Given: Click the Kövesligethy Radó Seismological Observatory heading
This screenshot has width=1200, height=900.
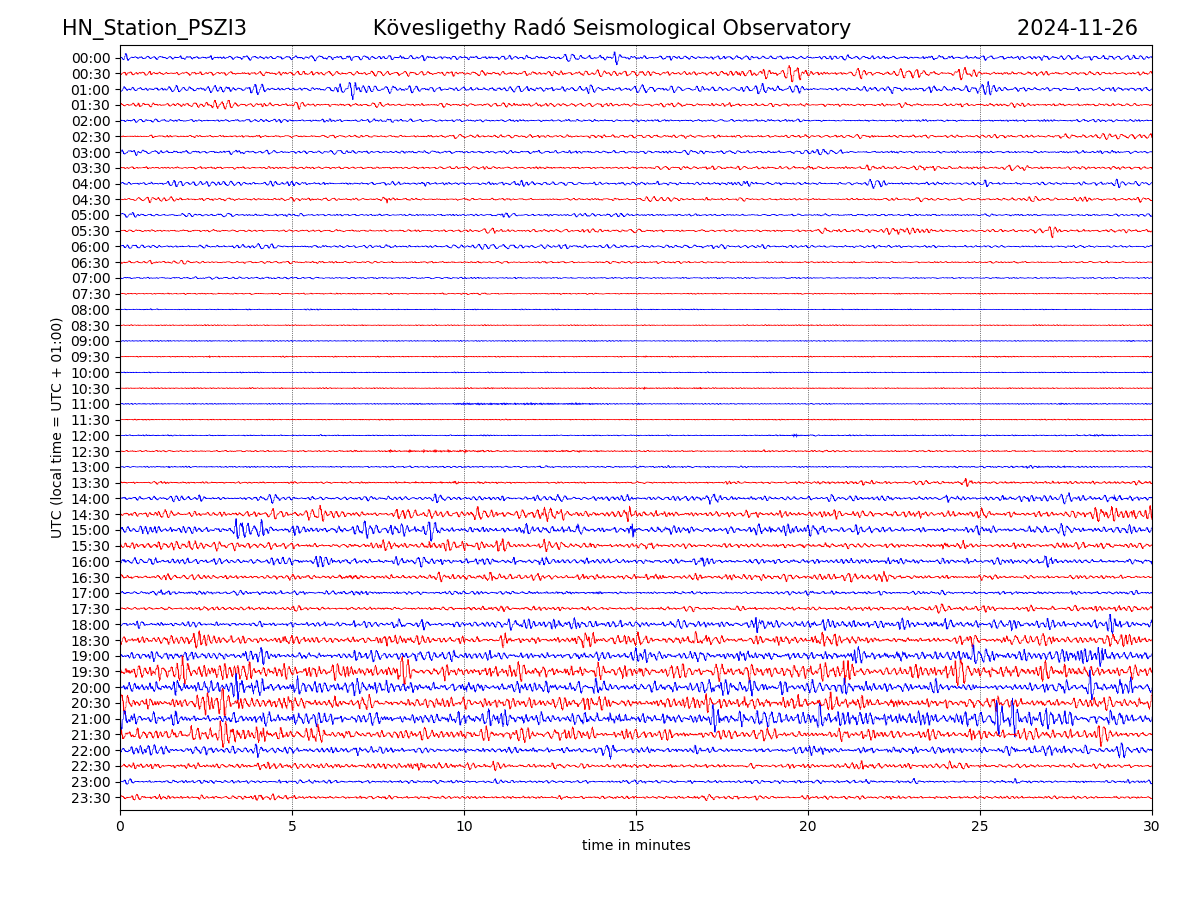Looking at the screenshot, I should click(x=611, y=29).
